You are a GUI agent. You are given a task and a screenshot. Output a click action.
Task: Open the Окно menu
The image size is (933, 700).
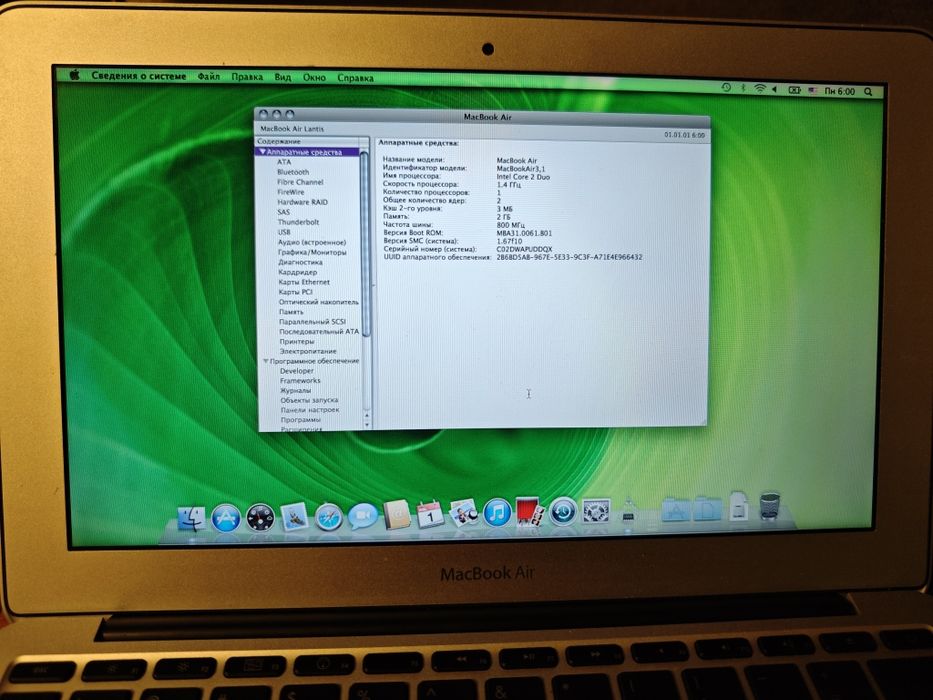pos(314,77)
